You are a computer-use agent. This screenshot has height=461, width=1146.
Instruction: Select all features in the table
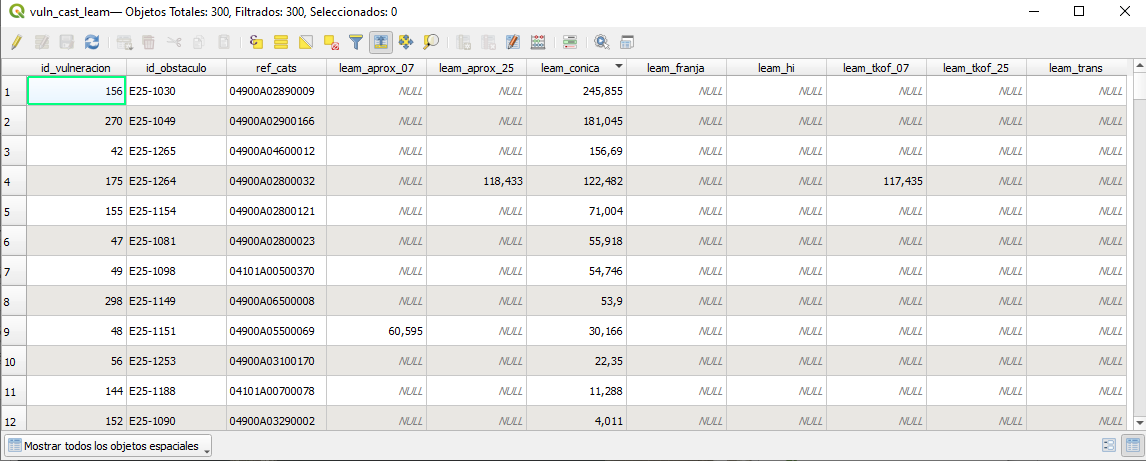281,42
